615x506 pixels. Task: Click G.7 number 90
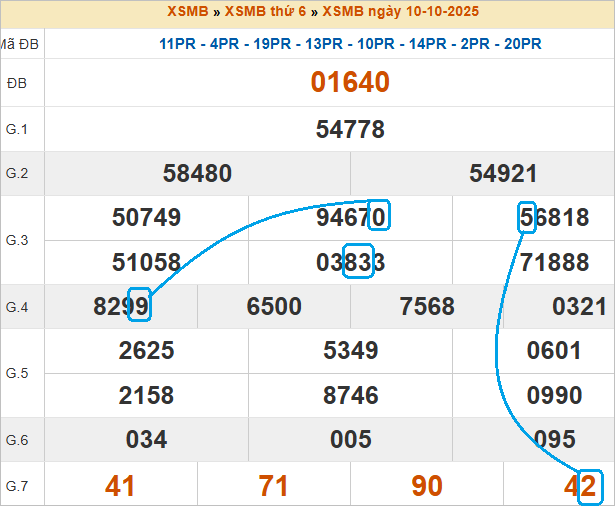(427, 486)
